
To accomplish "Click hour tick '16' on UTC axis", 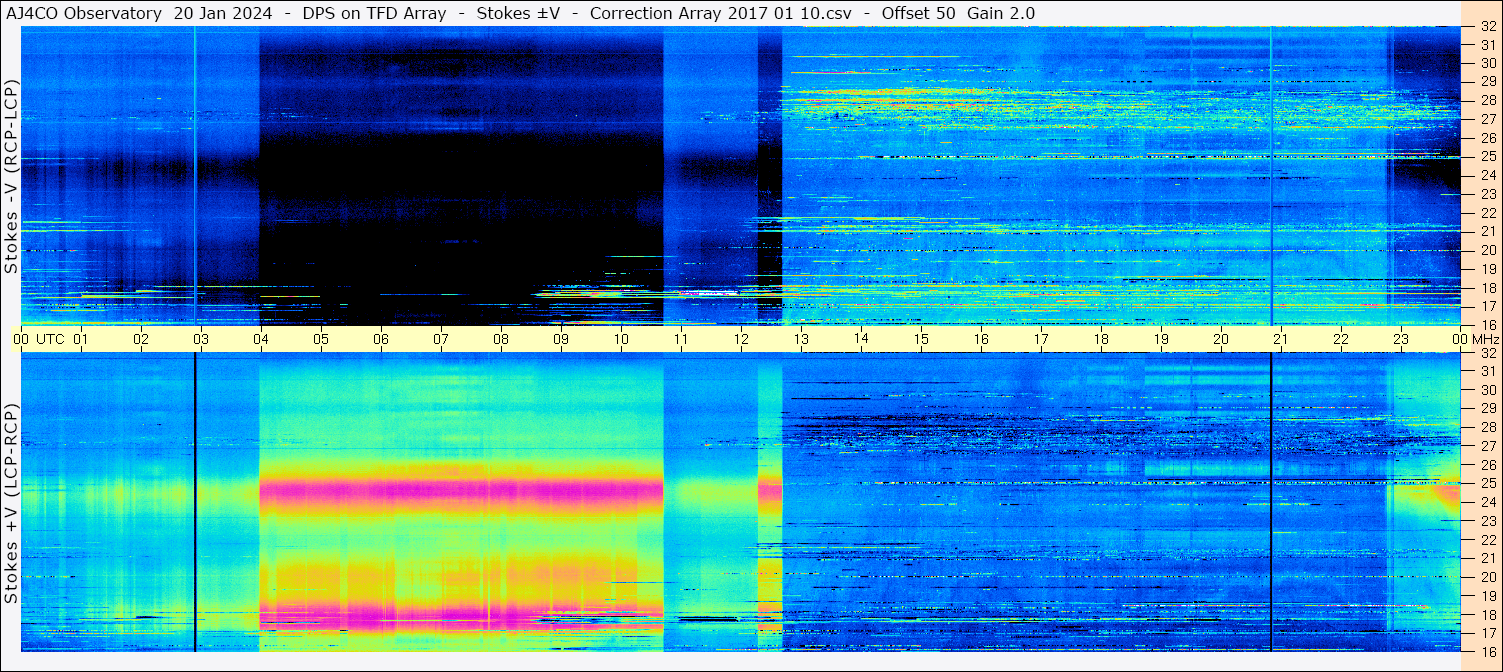I will [980, 339].
